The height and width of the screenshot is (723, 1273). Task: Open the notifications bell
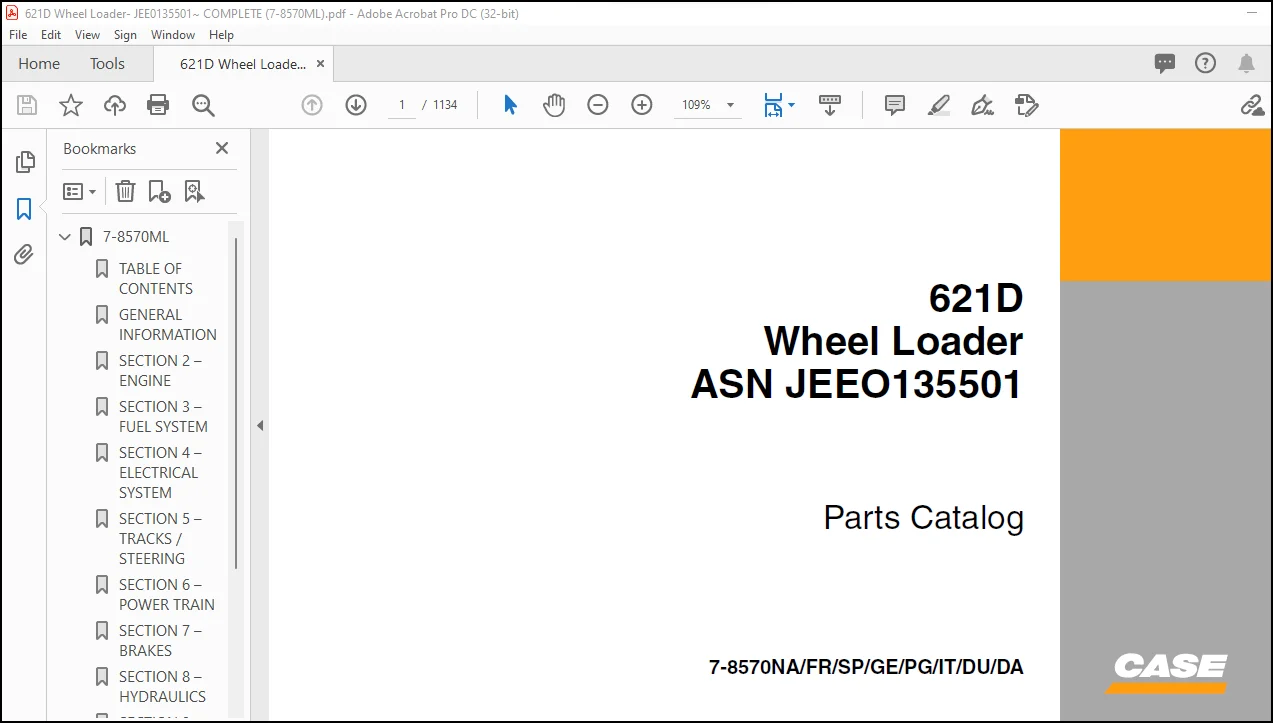(1246, 63)
